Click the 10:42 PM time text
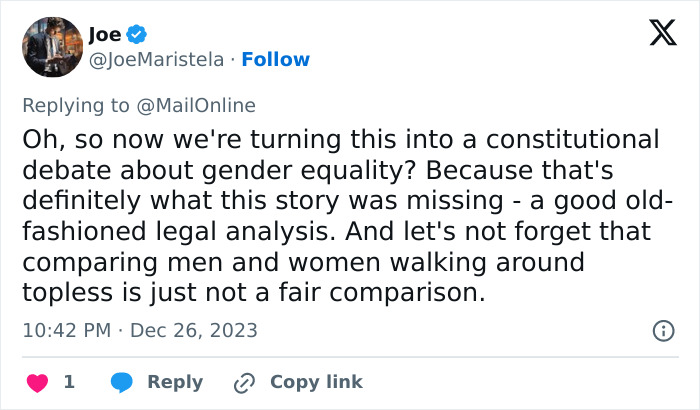This screenshot has height=410, width=700. point(66,330)
